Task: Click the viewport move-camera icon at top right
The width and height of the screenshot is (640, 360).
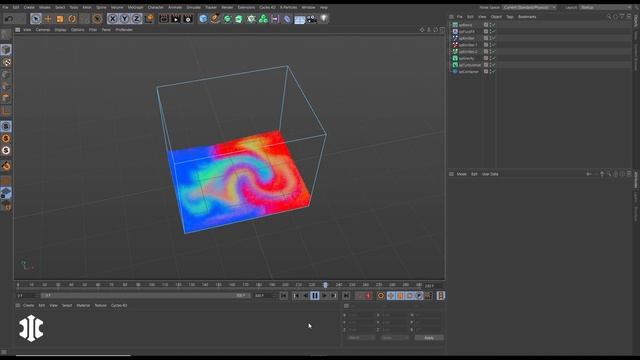Action: 422,30
